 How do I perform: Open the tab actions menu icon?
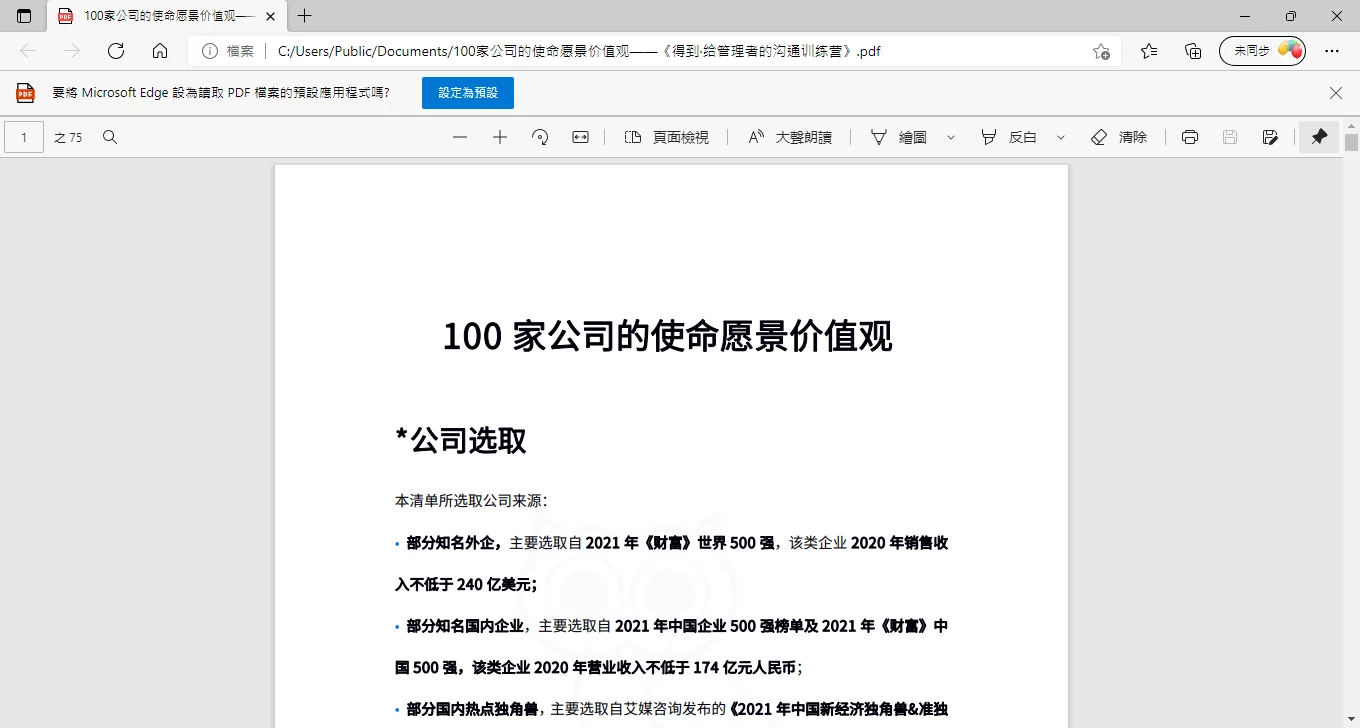pyautogui.click(x=24, y=16)
